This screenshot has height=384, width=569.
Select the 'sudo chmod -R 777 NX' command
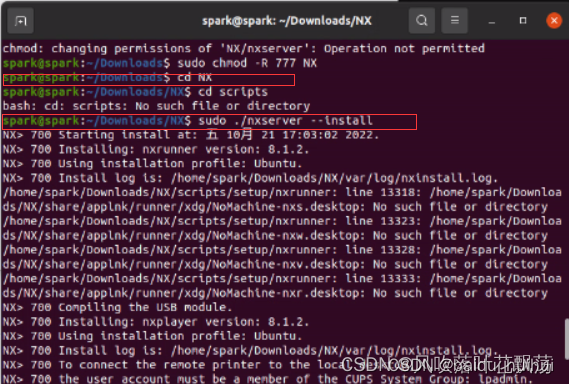point(247,63)
